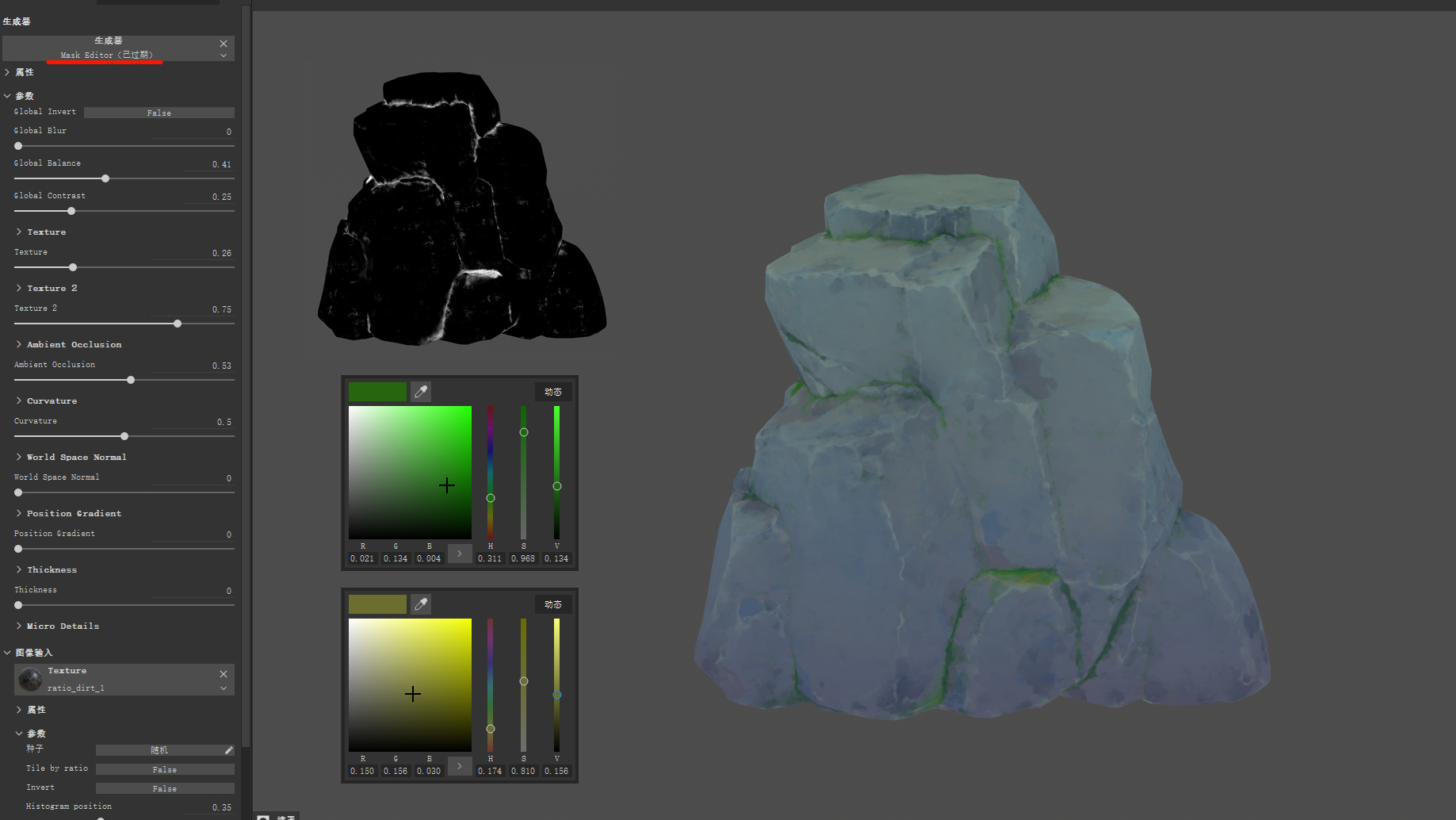Image resolution: width=1456 pixels, height=820 pixels.
Task: Click the saturation slider in the yellow picker
Action: coord(524,685)
